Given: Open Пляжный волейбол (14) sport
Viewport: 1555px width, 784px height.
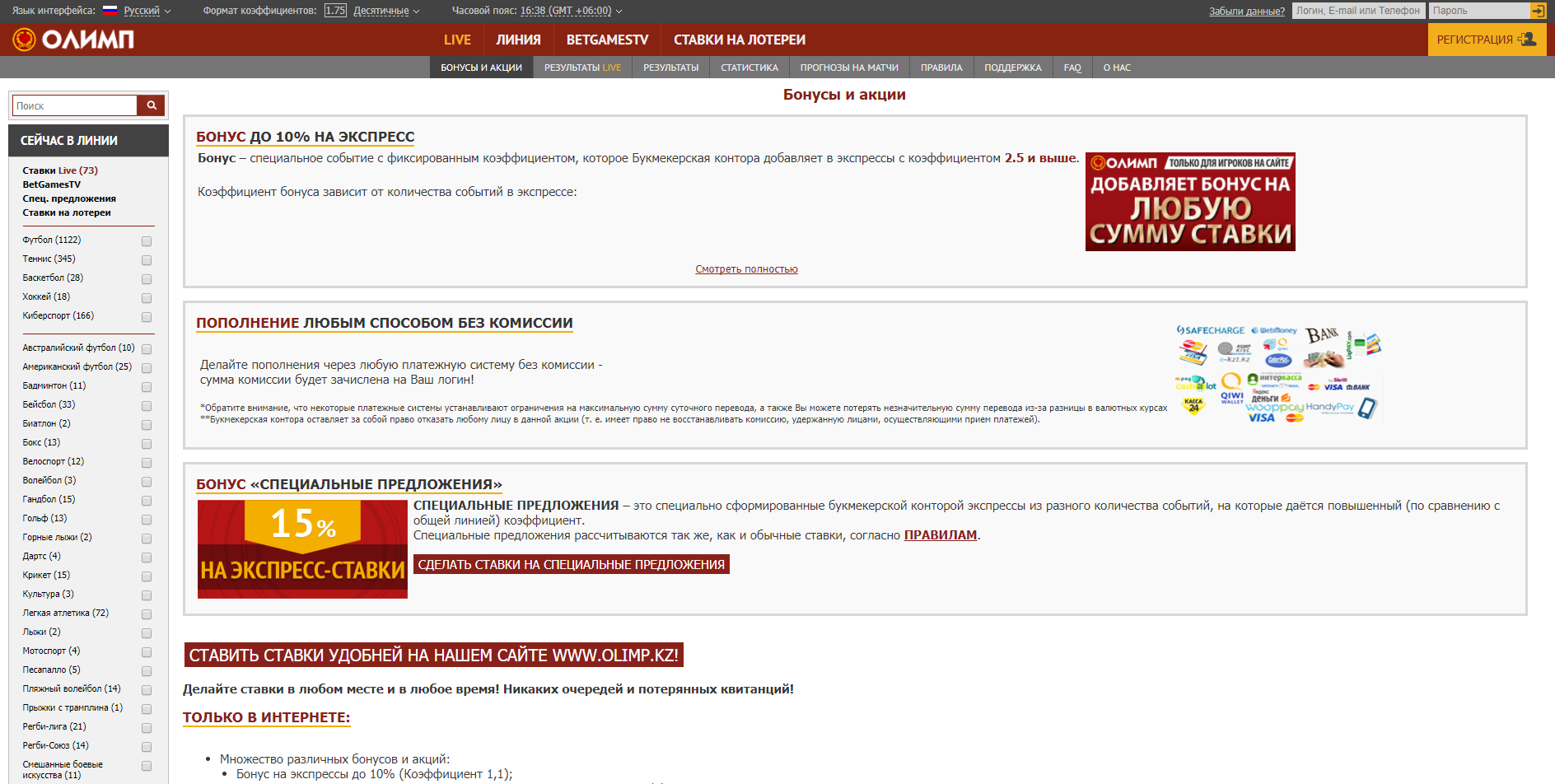Looking at the screenshot, I should point(71,688).
